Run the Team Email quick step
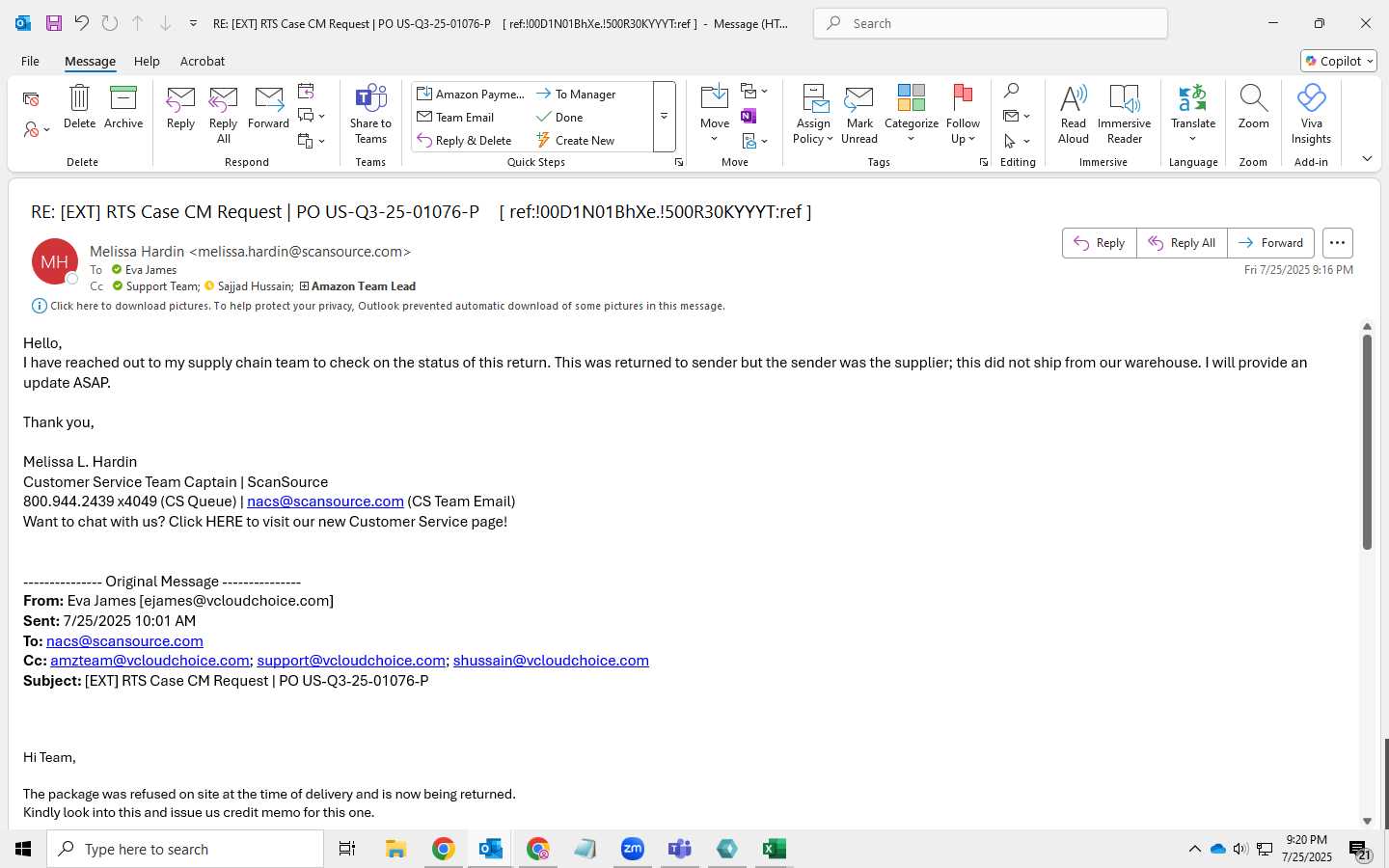Screen dimensions: 1389x868 (455, 117)
